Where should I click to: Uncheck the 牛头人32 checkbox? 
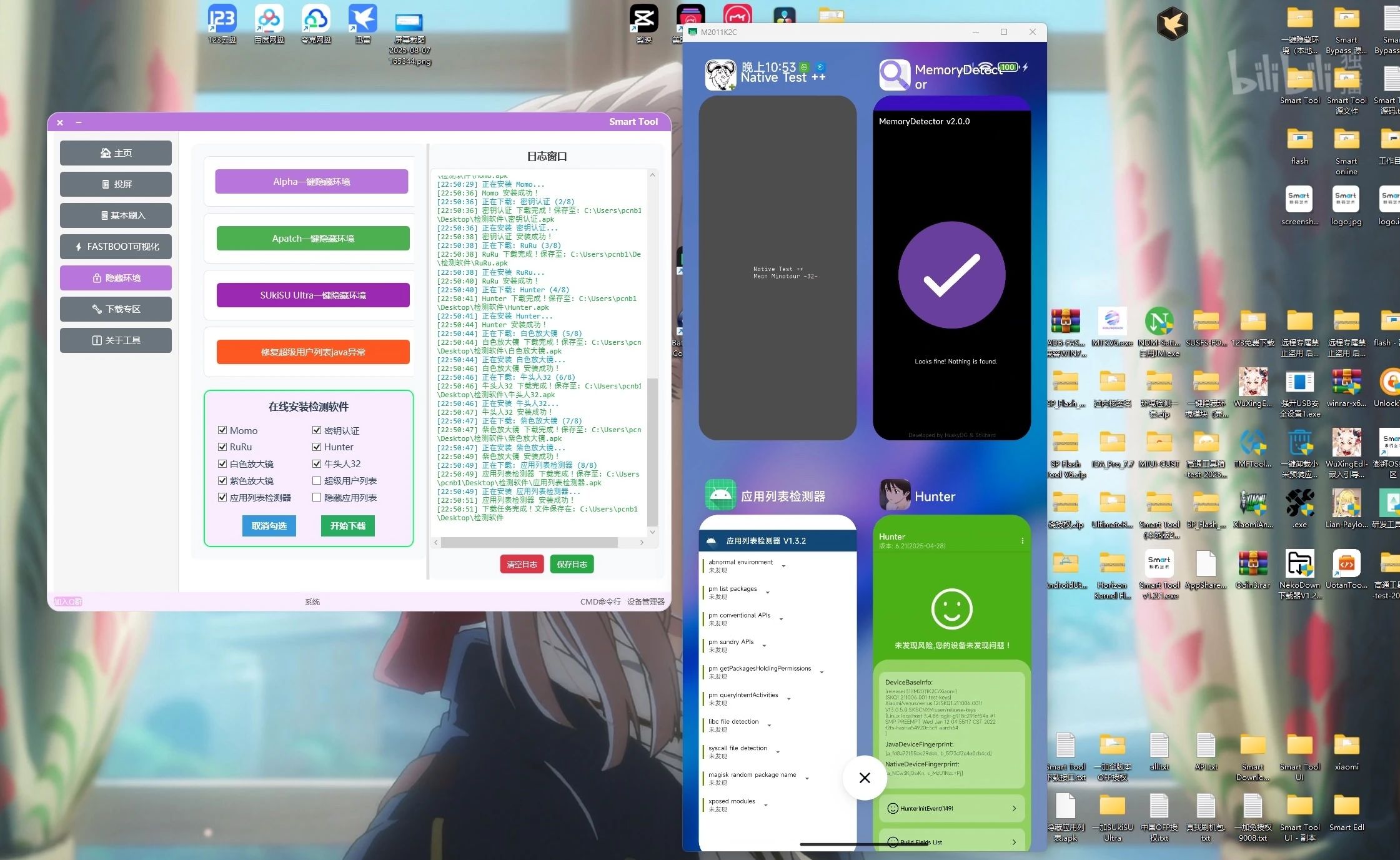coord(317,463)
